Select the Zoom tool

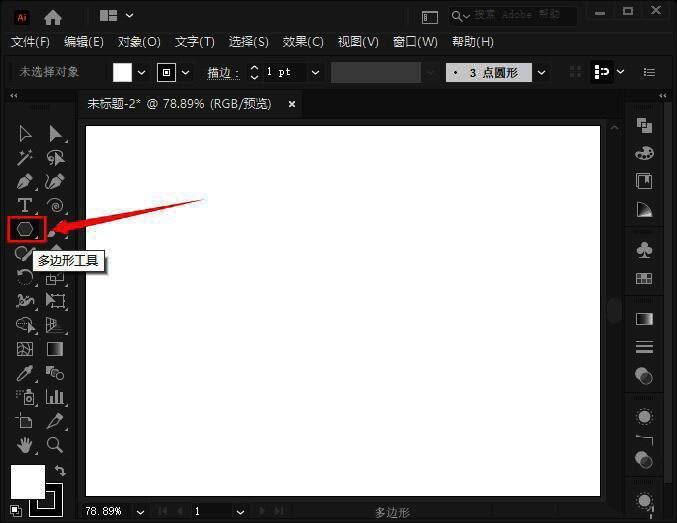click(x=55, y=444)
